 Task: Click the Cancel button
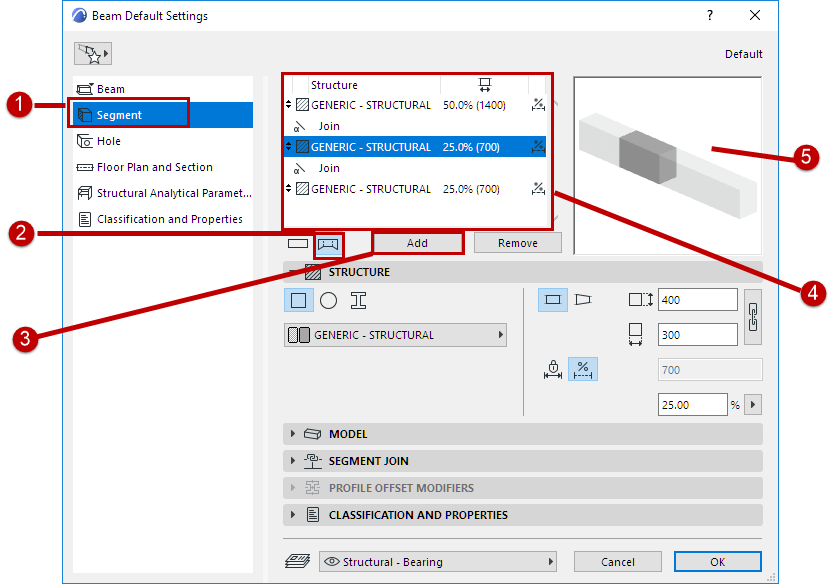tap(617, 562)
